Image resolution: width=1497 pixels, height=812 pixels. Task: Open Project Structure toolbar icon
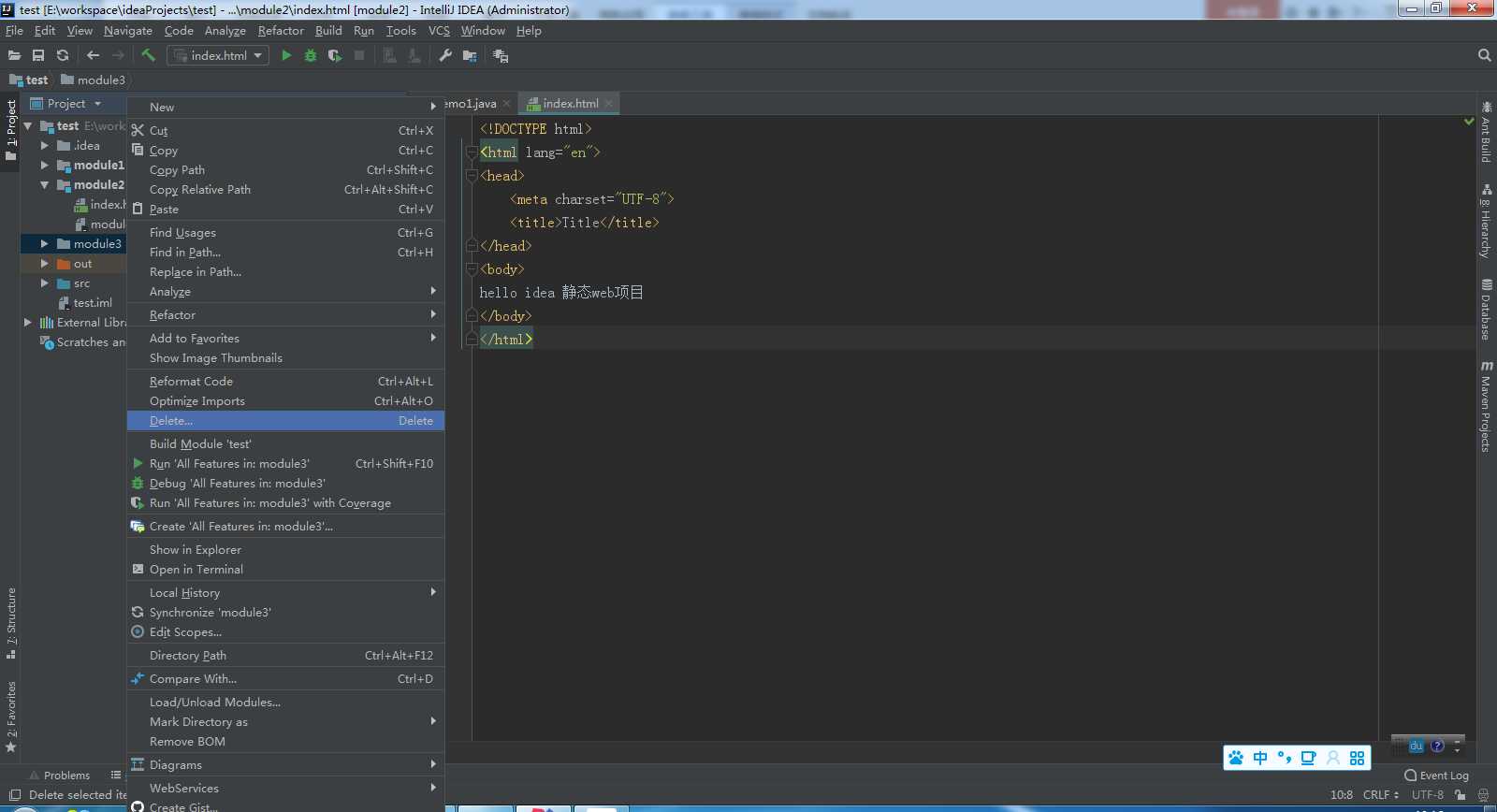click(470, 56)
